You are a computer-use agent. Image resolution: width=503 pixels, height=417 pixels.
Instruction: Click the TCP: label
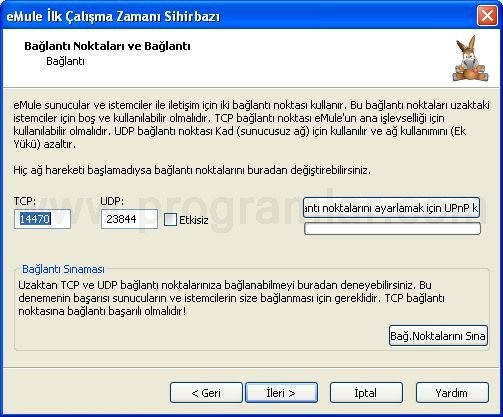pos(25,201)
